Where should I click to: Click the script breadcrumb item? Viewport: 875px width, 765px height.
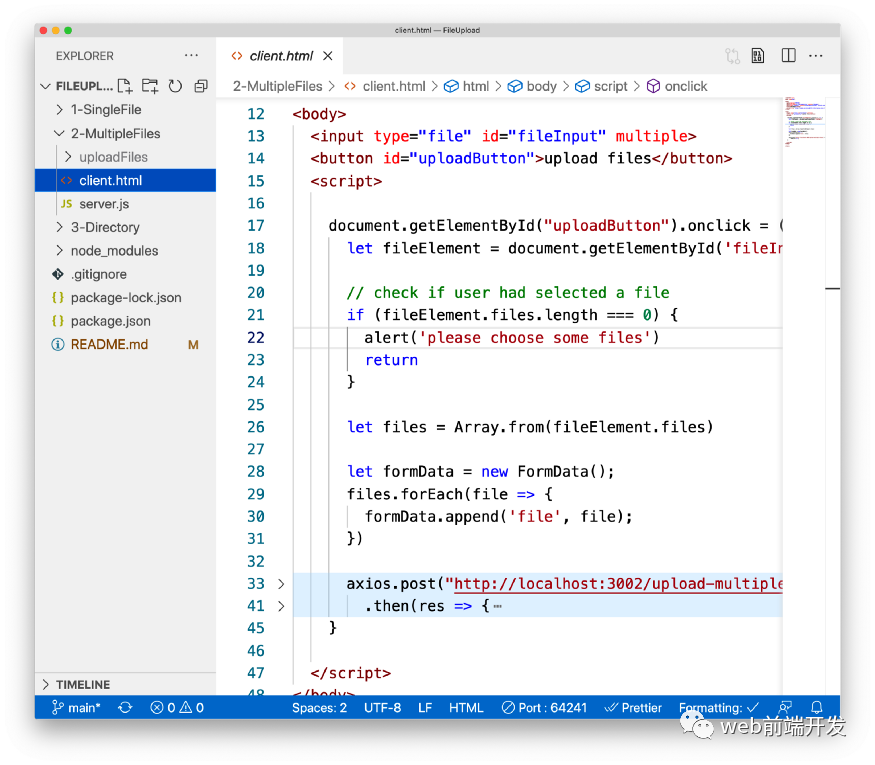(x=602, y=86)
